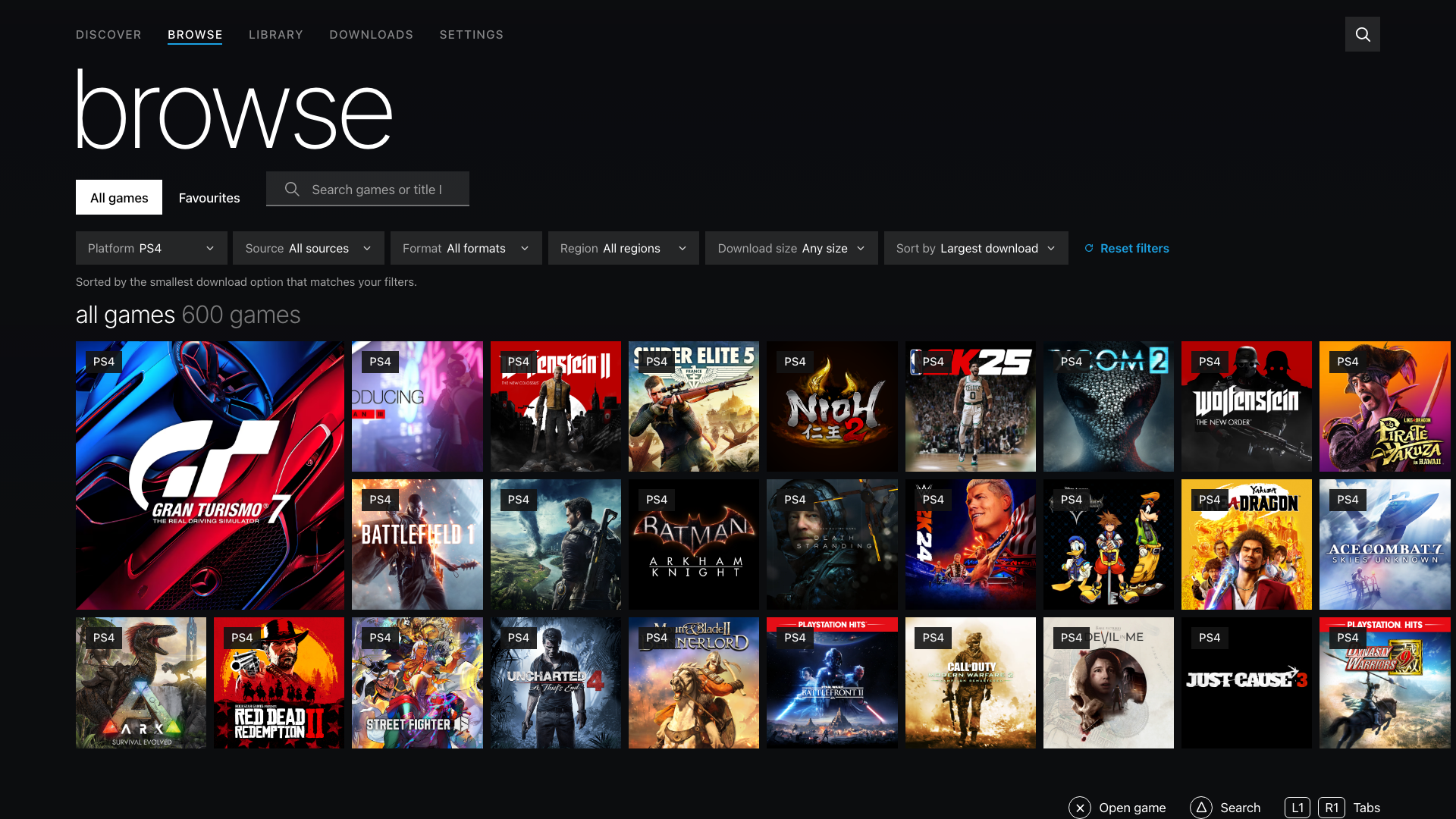
Task: Open the Sniper Elite 5 tile
Action: 694,406
